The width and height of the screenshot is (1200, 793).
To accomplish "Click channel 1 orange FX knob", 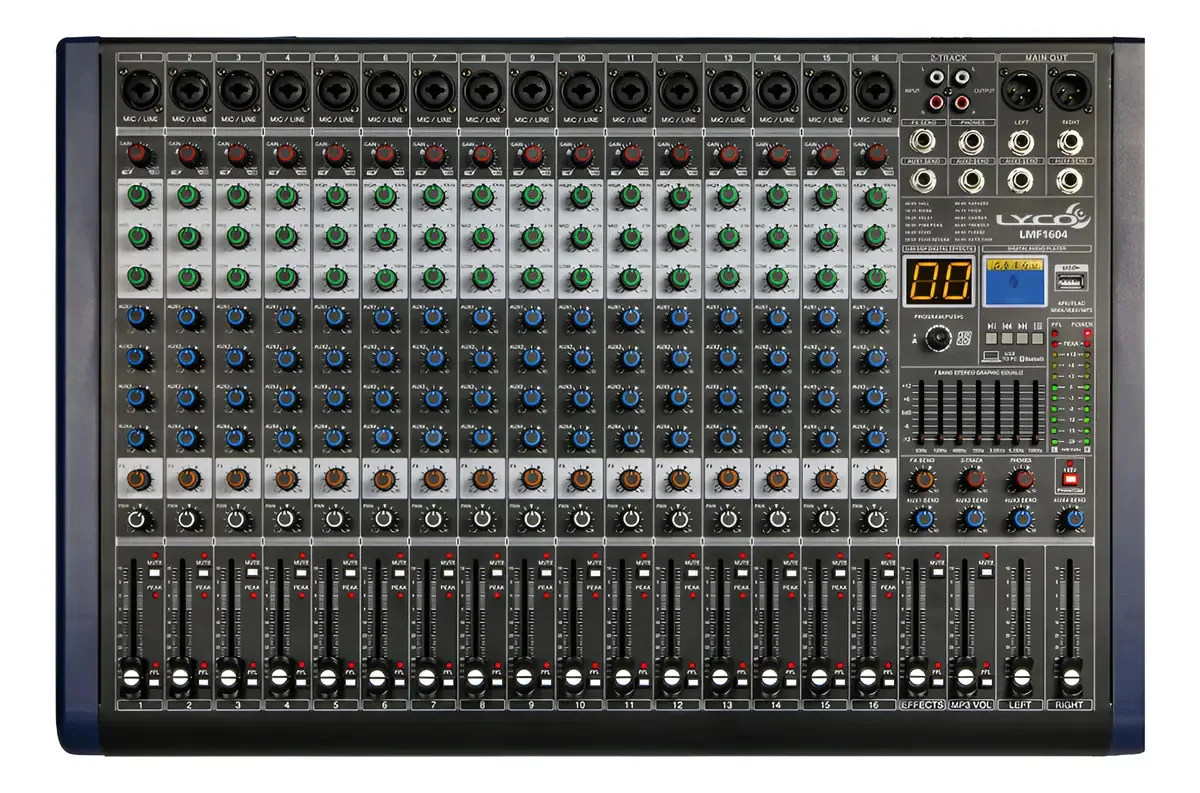I will (138, 480).
